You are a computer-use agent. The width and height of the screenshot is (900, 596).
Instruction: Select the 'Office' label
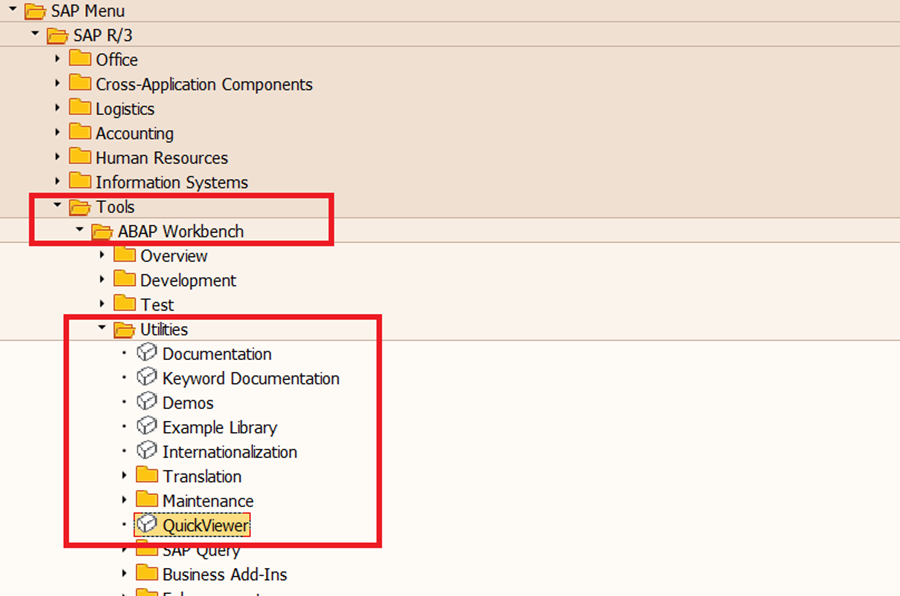point(117,60)
